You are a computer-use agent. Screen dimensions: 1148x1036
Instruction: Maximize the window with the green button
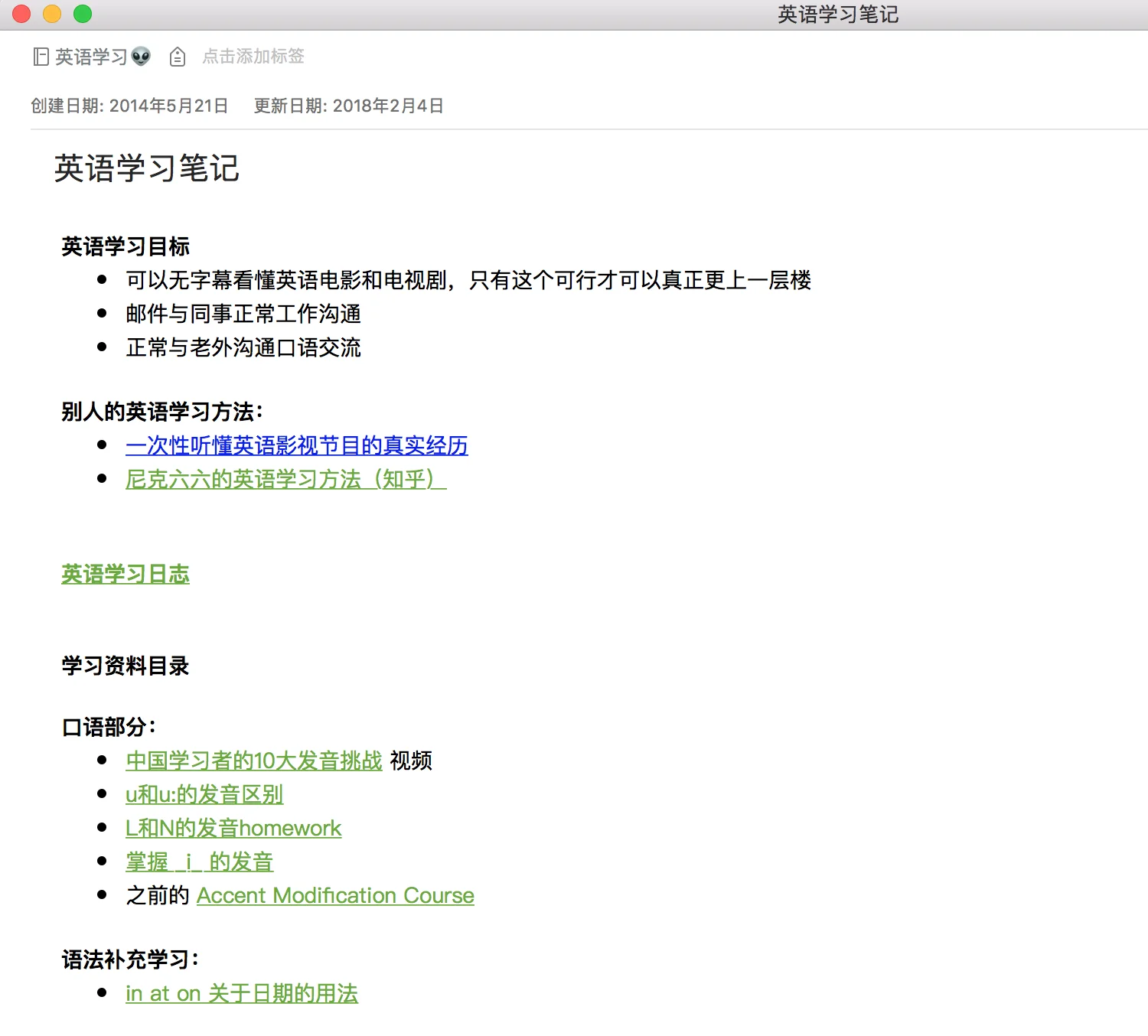[83, 14]
